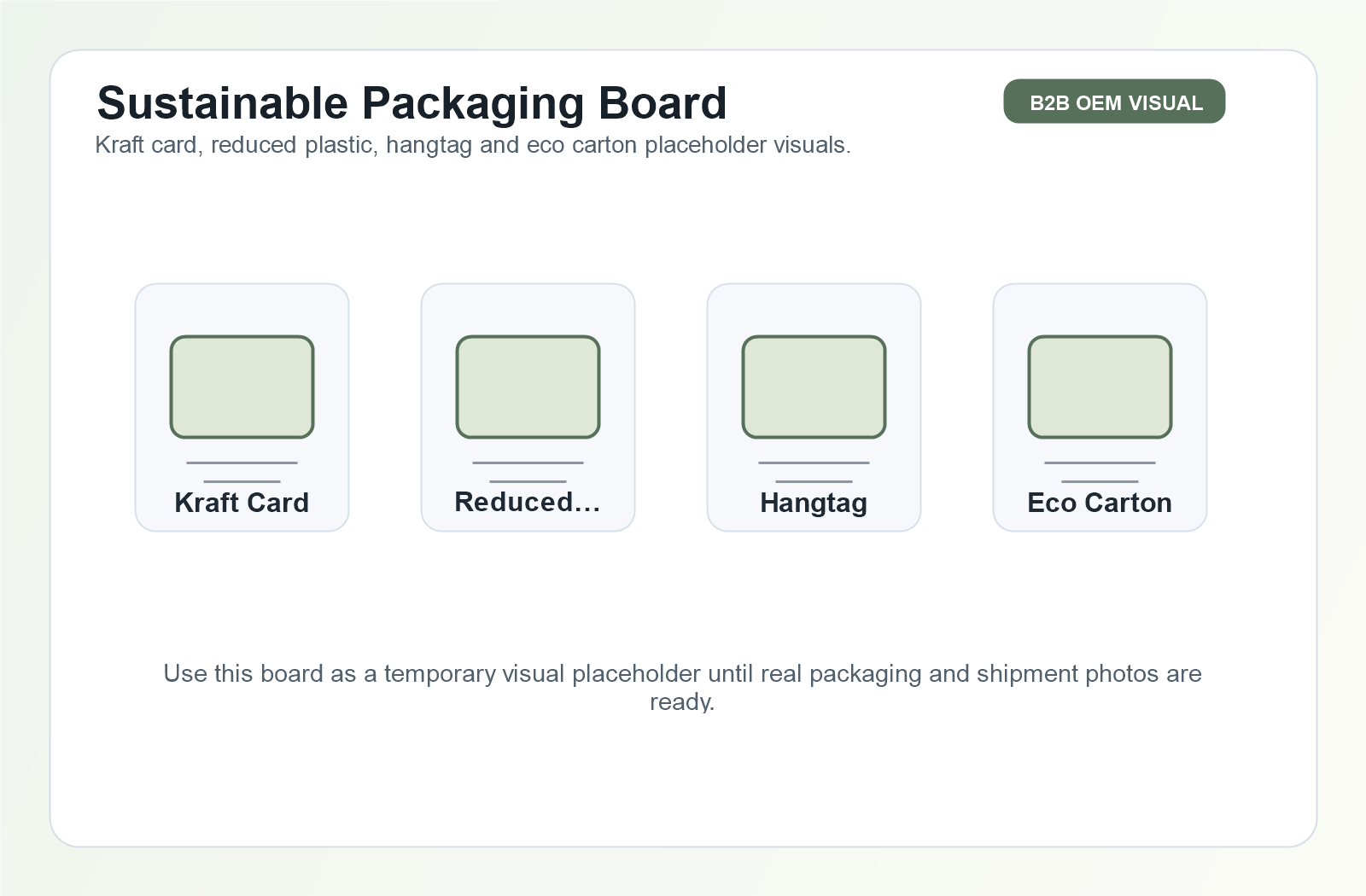Click the temporary visual placeholder note text
Viewport: 1366px width, 896px height.
(682, 688)
